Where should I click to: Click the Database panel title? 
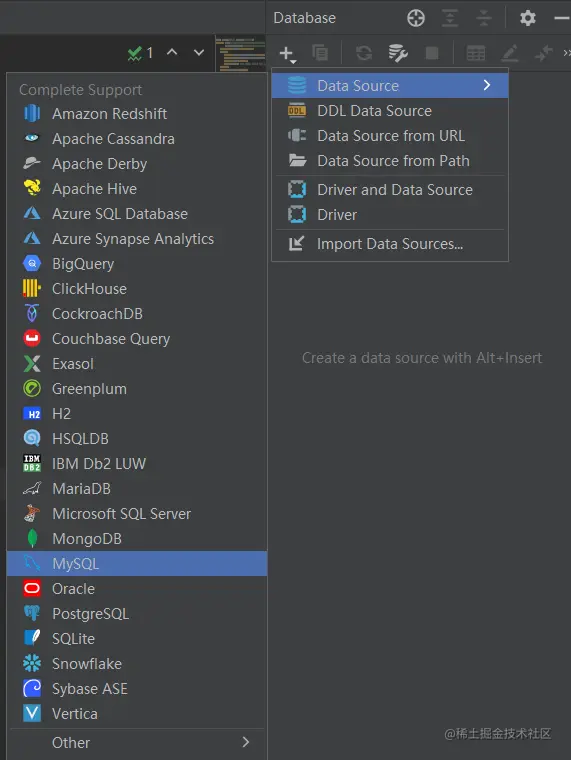pyautogui.click(x=304, y=18)
